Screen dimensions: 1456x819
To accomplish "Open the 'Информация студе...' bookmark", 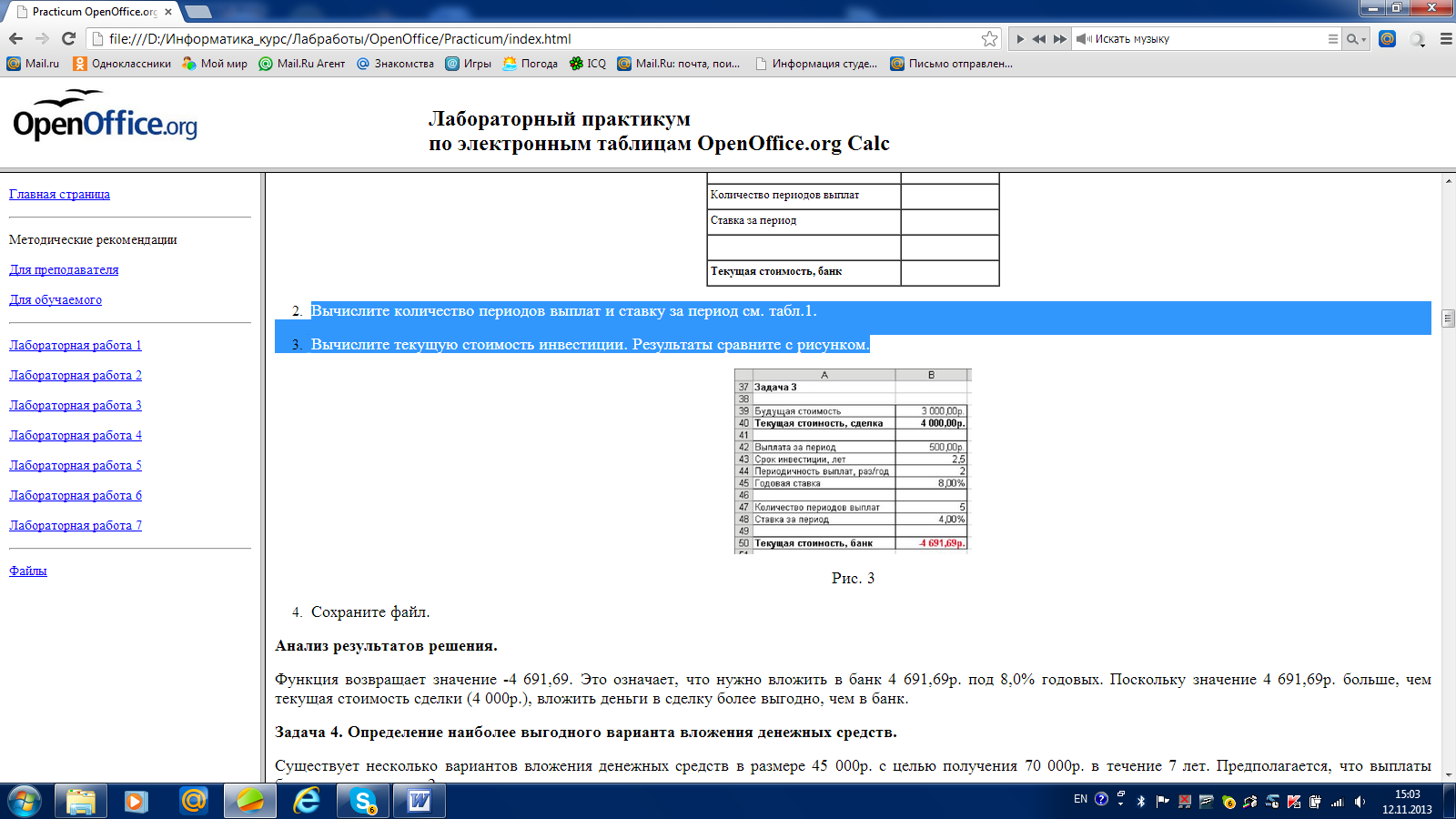I will tap(816, 64).
